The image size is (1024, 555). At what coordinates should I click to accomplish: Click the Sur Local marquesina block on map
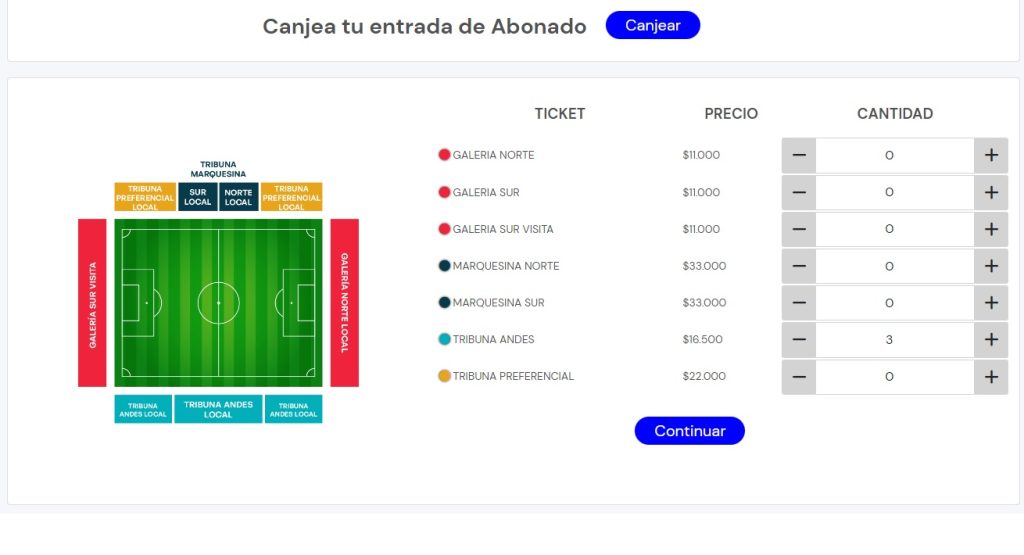click(198, 197)
